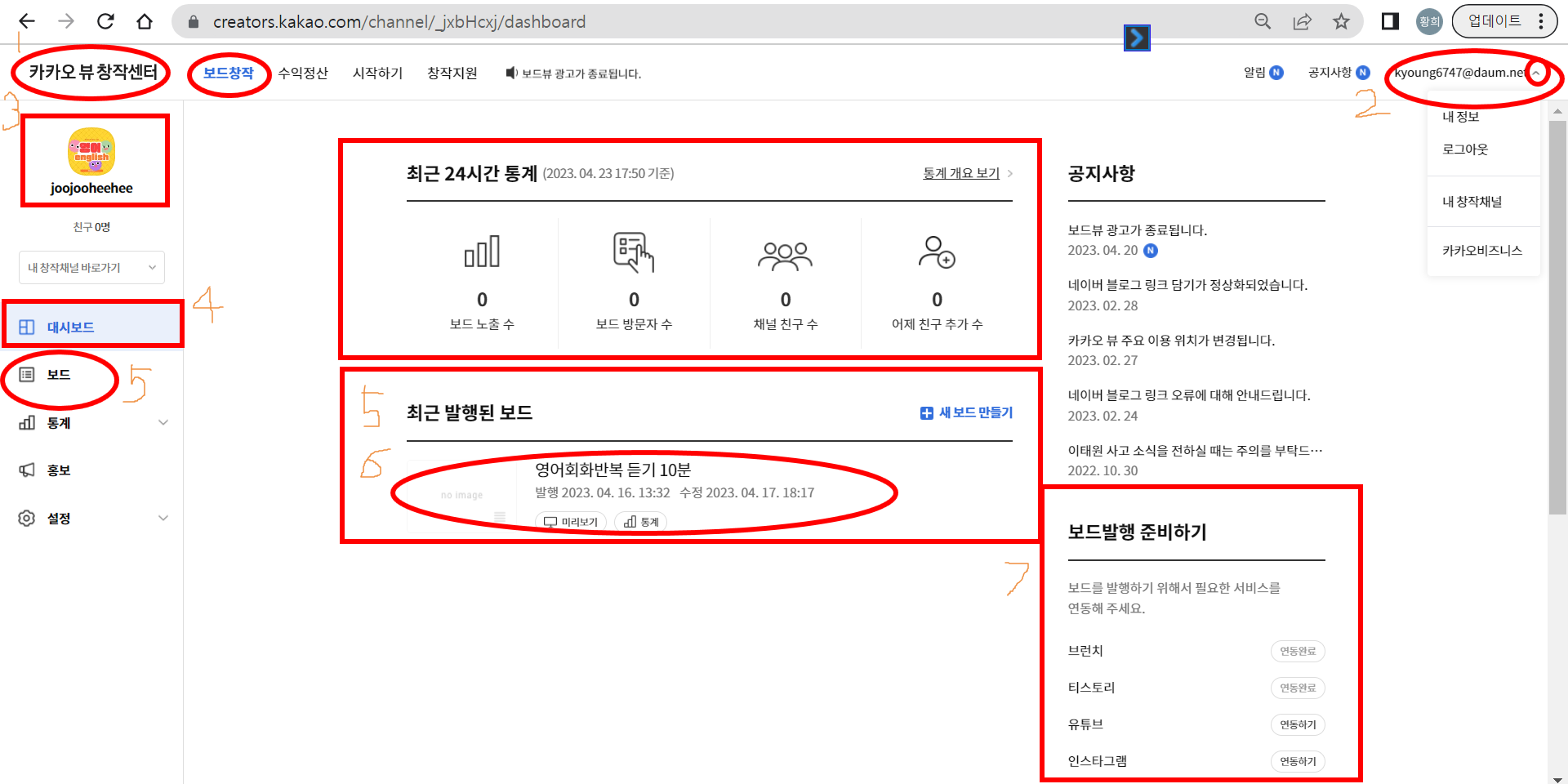Click 새 보드 만들기 button
This screenshot has width=1568, height=784.
point(967,412)
